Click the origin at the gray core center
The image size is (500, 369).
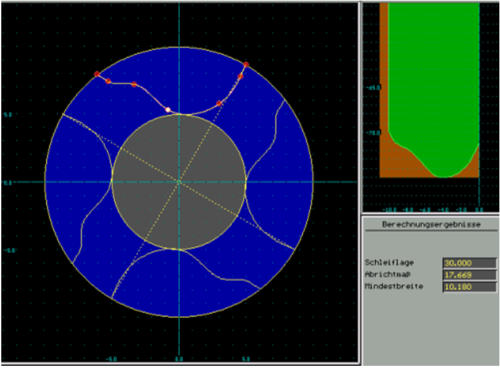179,182
